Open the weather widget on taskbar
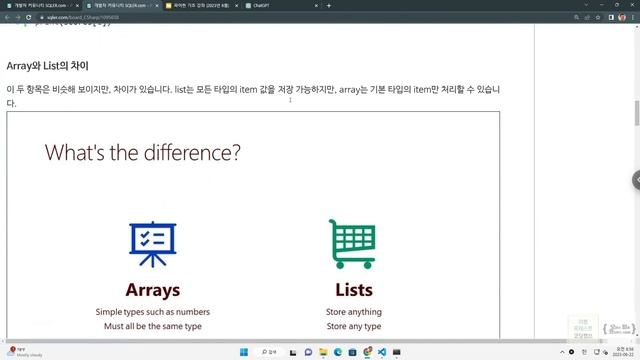640x360 pixels. (25, 352)
